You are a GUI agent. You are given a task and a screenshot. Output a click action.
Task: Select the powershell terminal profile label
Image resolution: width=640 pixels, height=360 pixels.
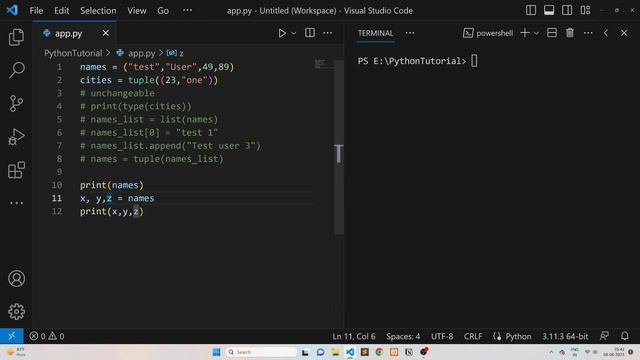coord(488,33)
